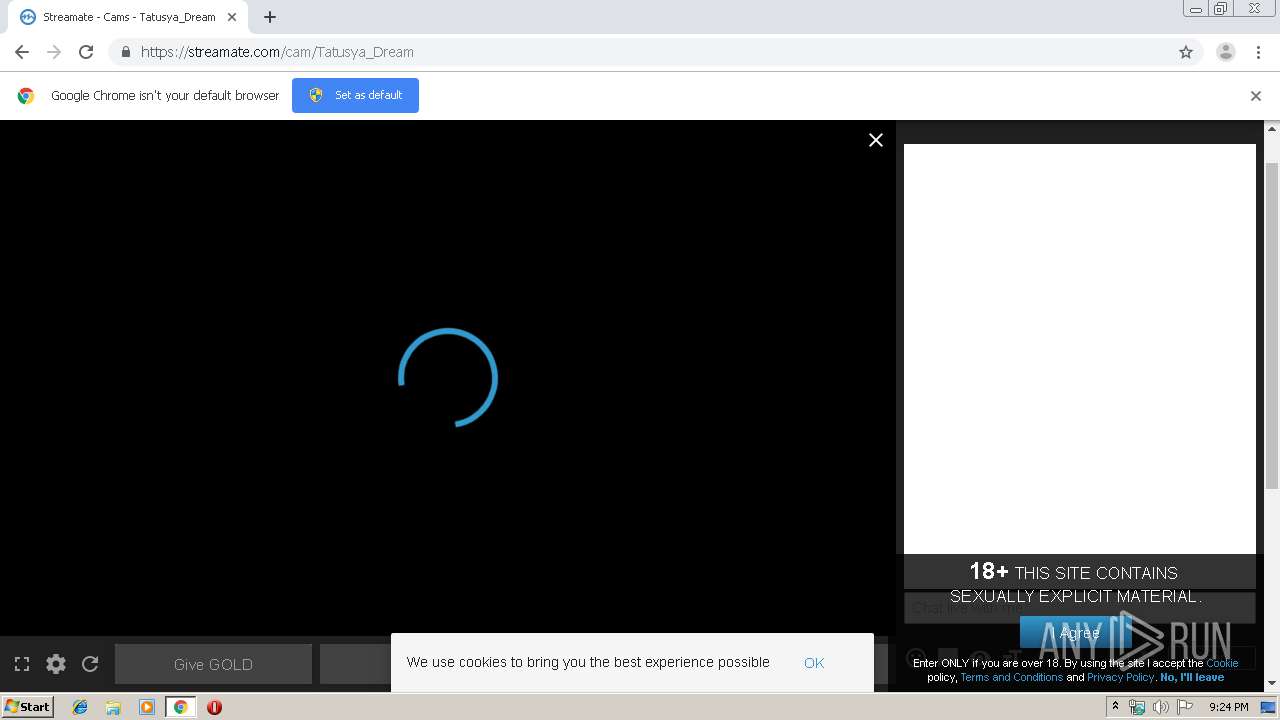Open Privacy Policy link
The width and height of the screenshot is (1280, 720).
tap(1120, 677)
